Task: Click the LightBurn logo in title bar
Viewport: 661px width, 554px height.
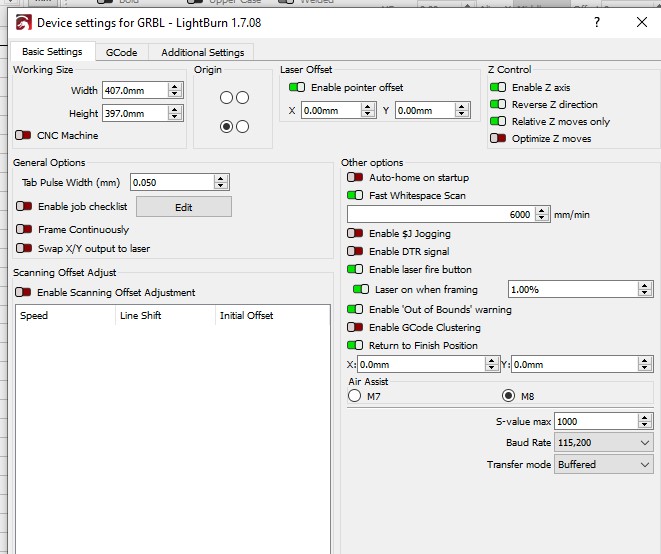Action: (x=24, y=22)
